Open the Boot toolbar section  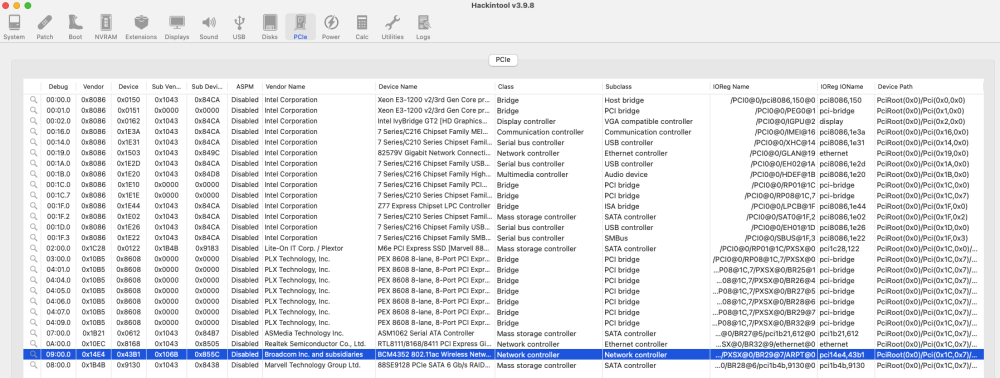tap(75, 27)
